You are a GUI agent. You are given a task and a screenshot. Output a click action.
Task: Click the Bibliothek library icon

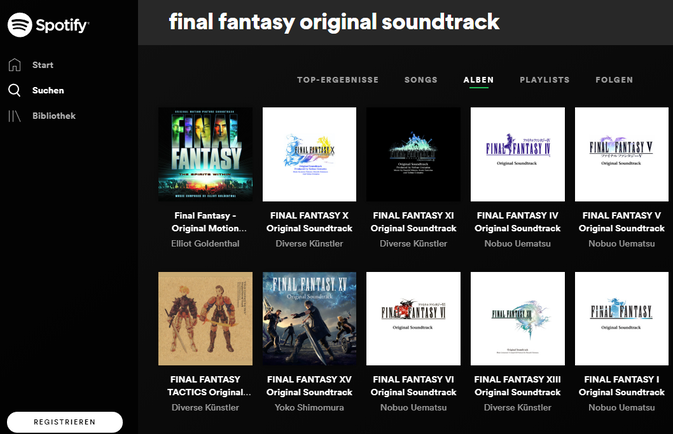(14, 116)
